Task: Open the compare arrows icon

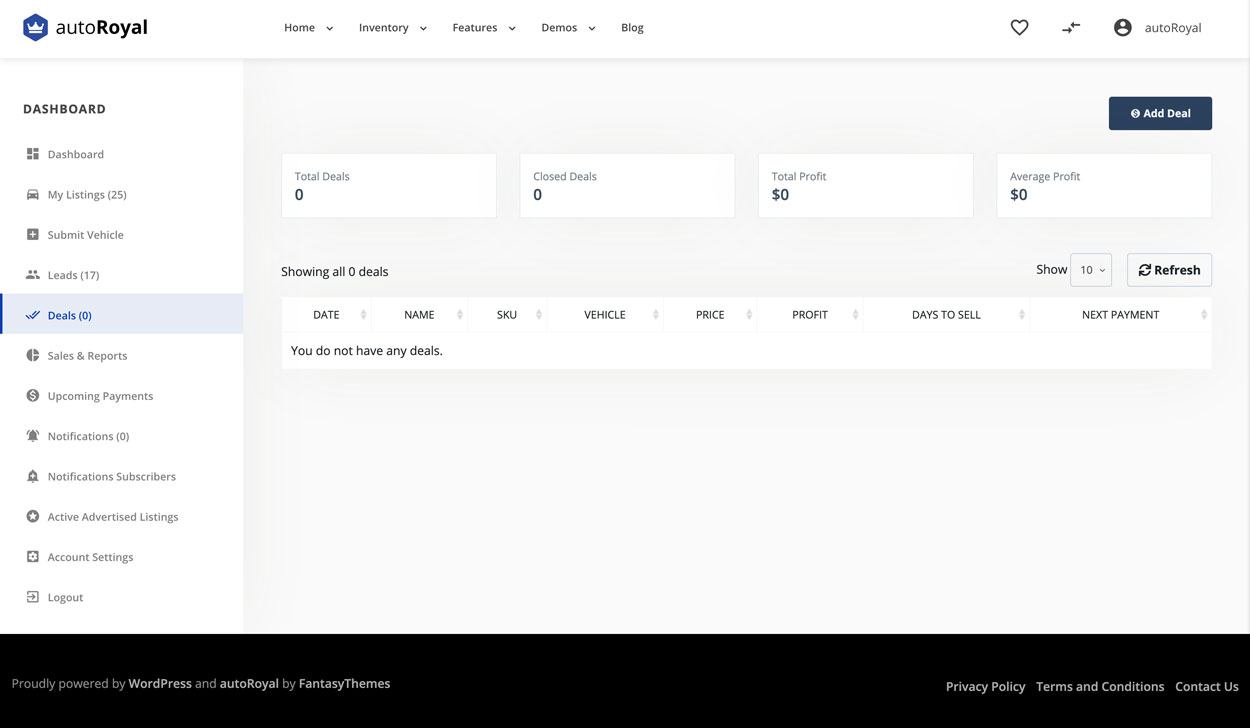Action: 1071,28
